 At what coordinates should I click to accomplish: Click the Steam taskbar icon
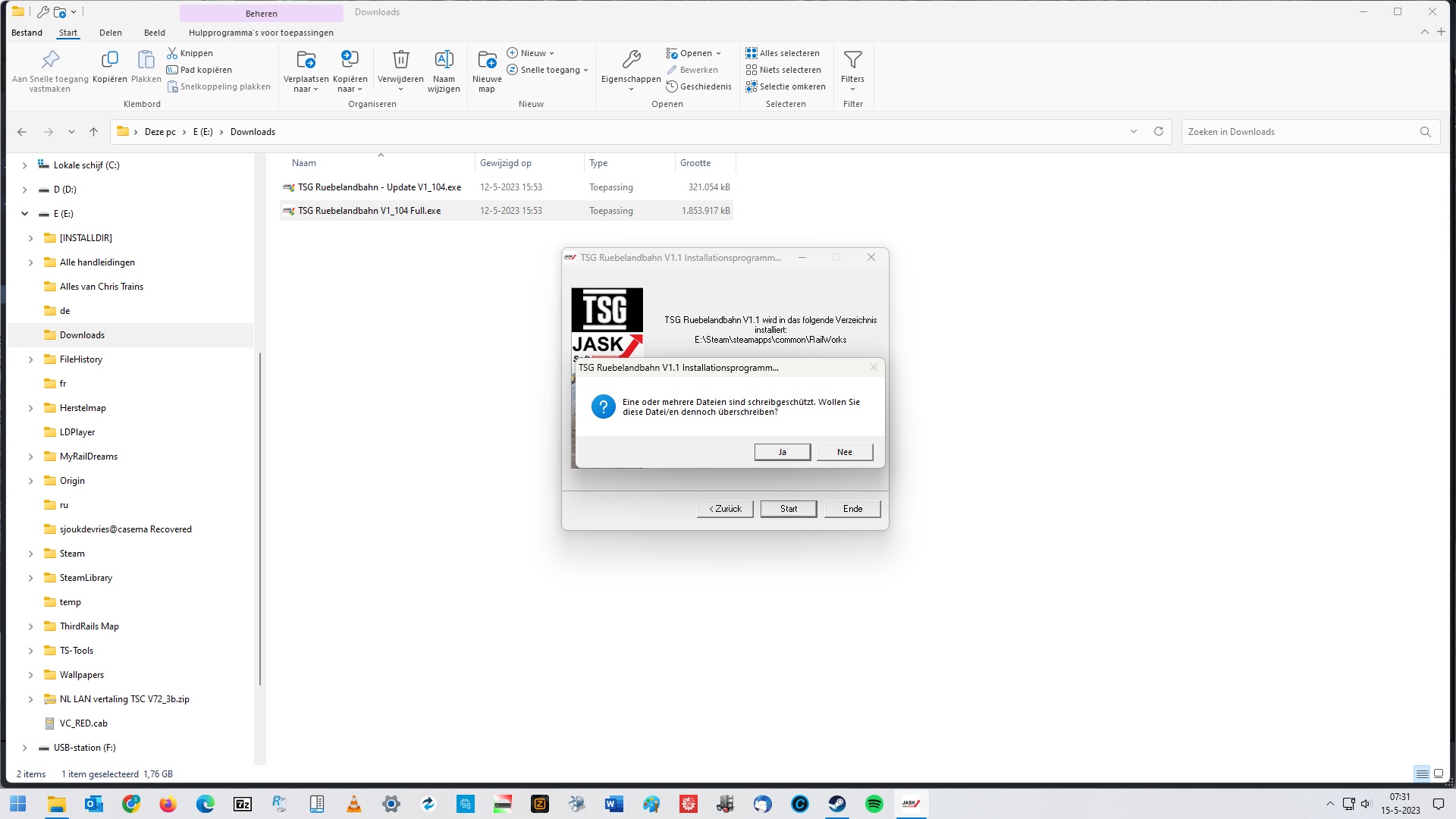coord(837,803)
